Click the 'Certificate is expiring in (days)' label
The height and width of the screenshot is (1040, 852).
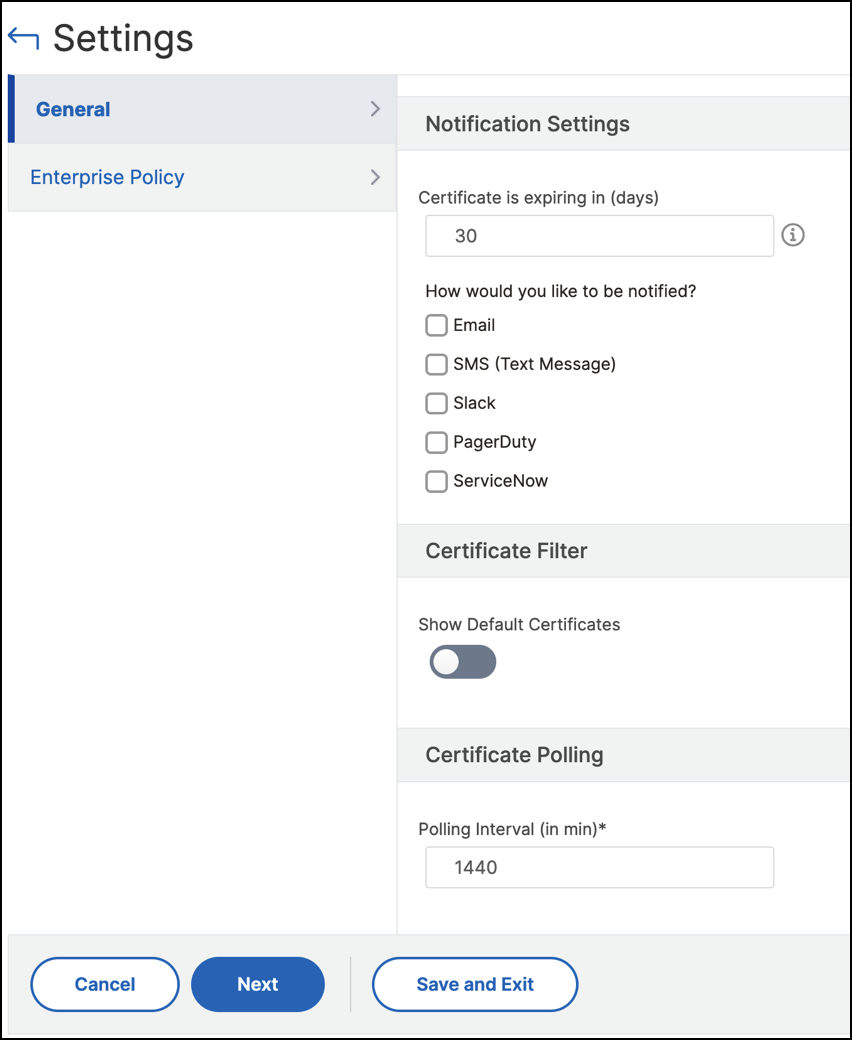538,198
